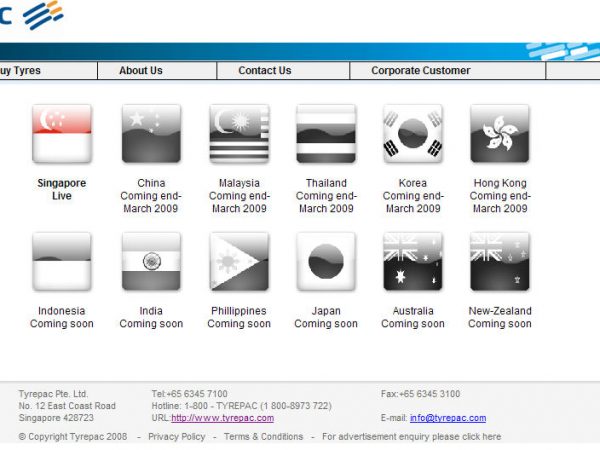Click 'Phillippines Coming soon' text
This screenshot has height=450, width=600.
coord(239,317)
